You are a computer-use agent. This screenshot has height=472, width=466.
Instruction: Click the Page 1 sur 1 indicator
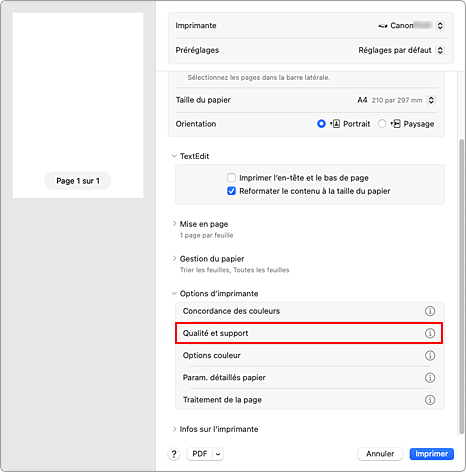pos(78,181)
